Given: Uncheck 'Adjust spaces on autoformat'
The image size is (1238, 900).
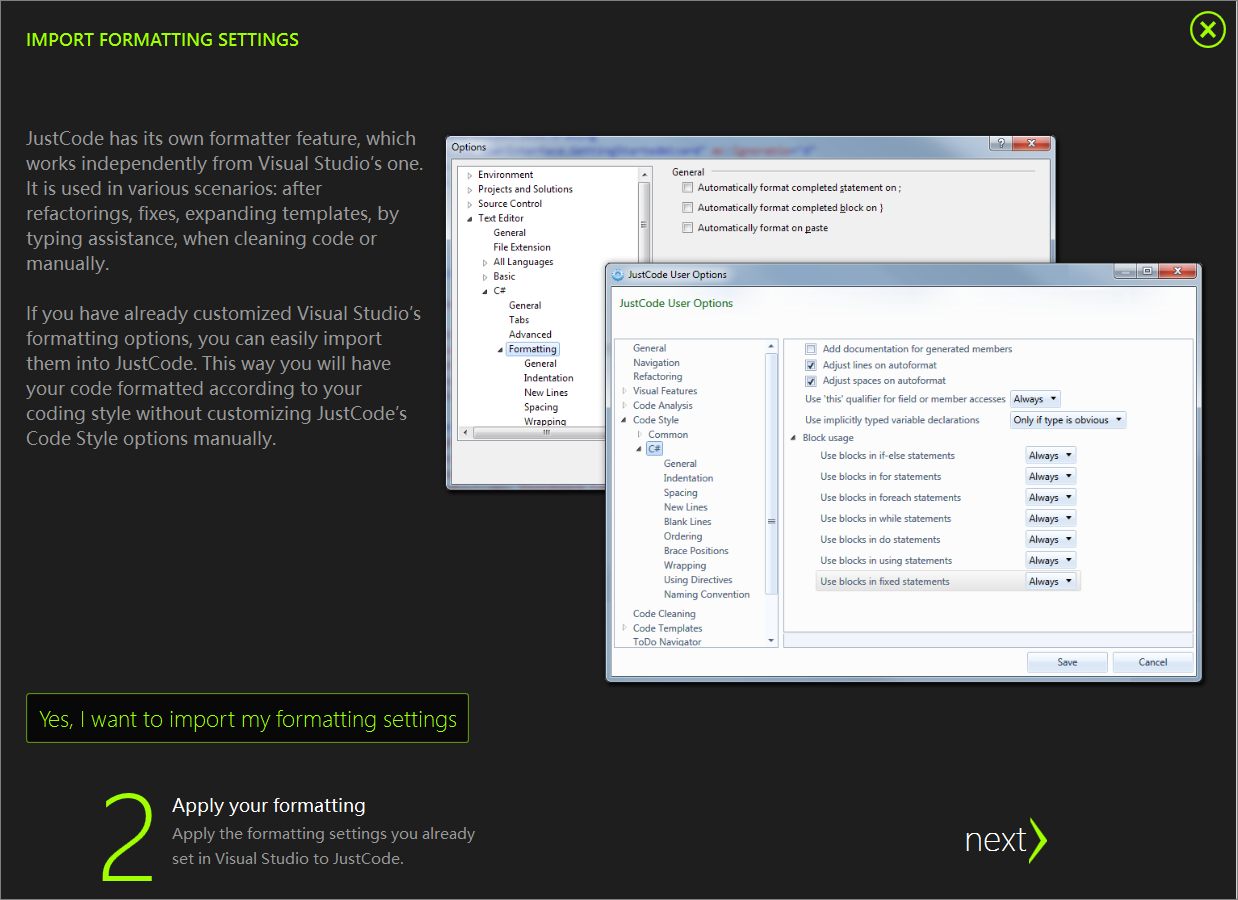Looking at the screenshot, I should (811, 381).
